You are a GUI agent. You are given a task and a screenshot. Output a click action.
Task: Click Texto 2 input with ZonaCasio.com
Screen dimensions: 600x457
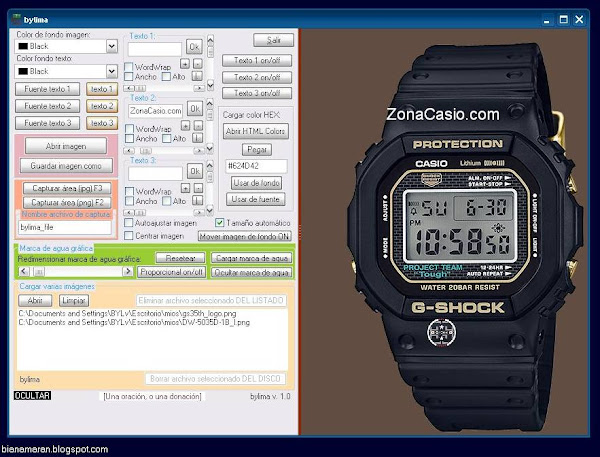click(x=155, y=111)
